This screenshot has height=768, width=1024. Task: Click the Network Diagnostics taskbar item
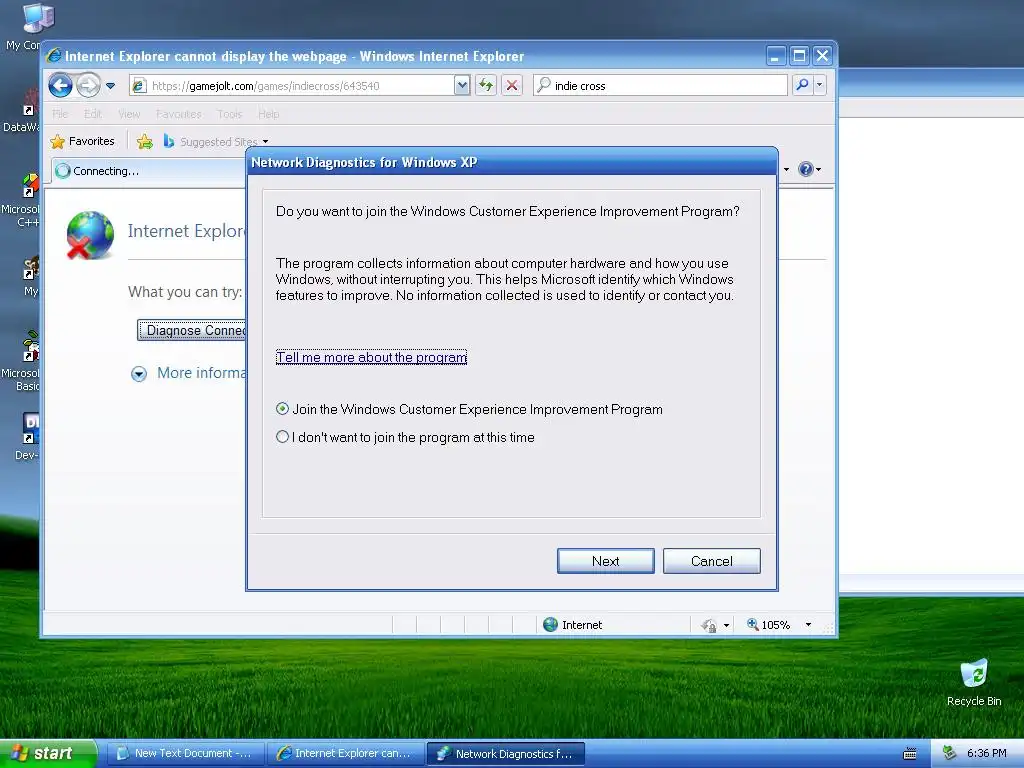click(x=505, y=753)
